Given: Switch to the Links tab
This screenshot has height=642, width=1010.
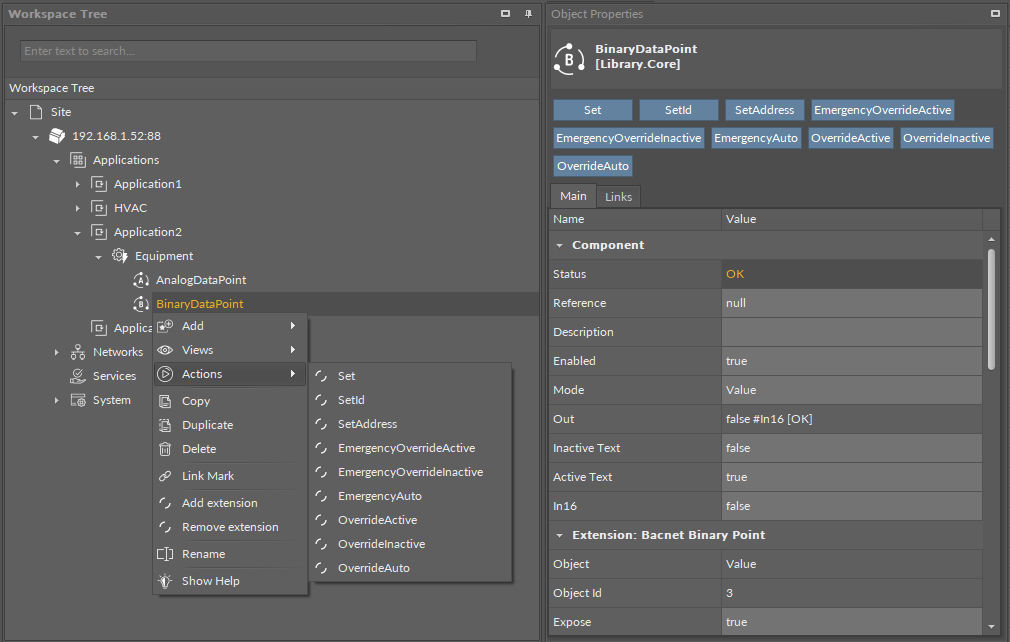Looking at the screenshot, I should 618,197.
